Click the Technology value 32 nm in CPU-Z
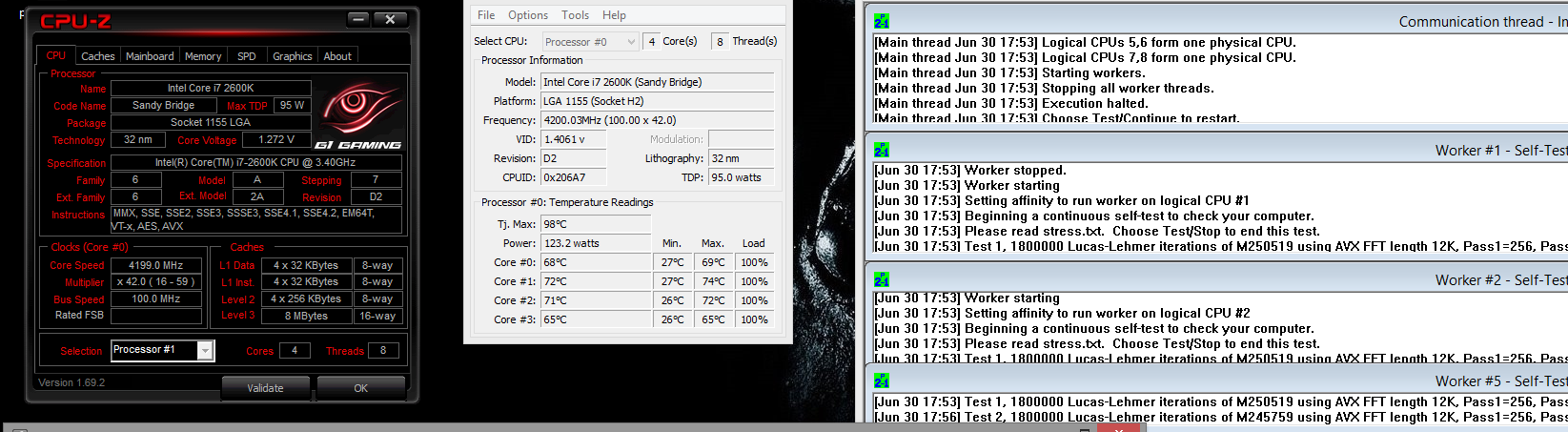1568x432 pixels. click(138, 139)
